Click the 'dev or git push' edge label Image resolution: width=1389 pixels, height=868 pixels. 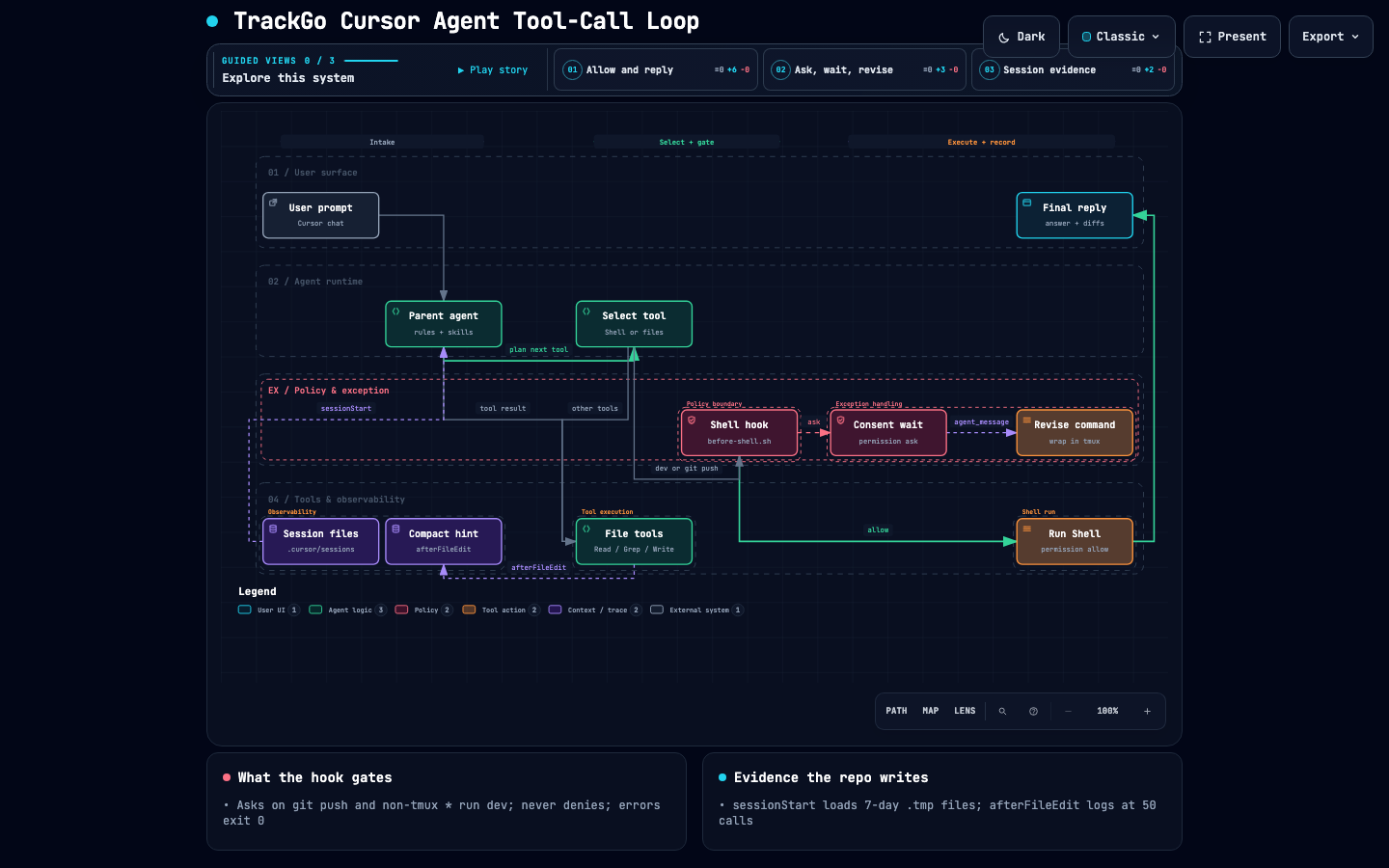point(687,469)
